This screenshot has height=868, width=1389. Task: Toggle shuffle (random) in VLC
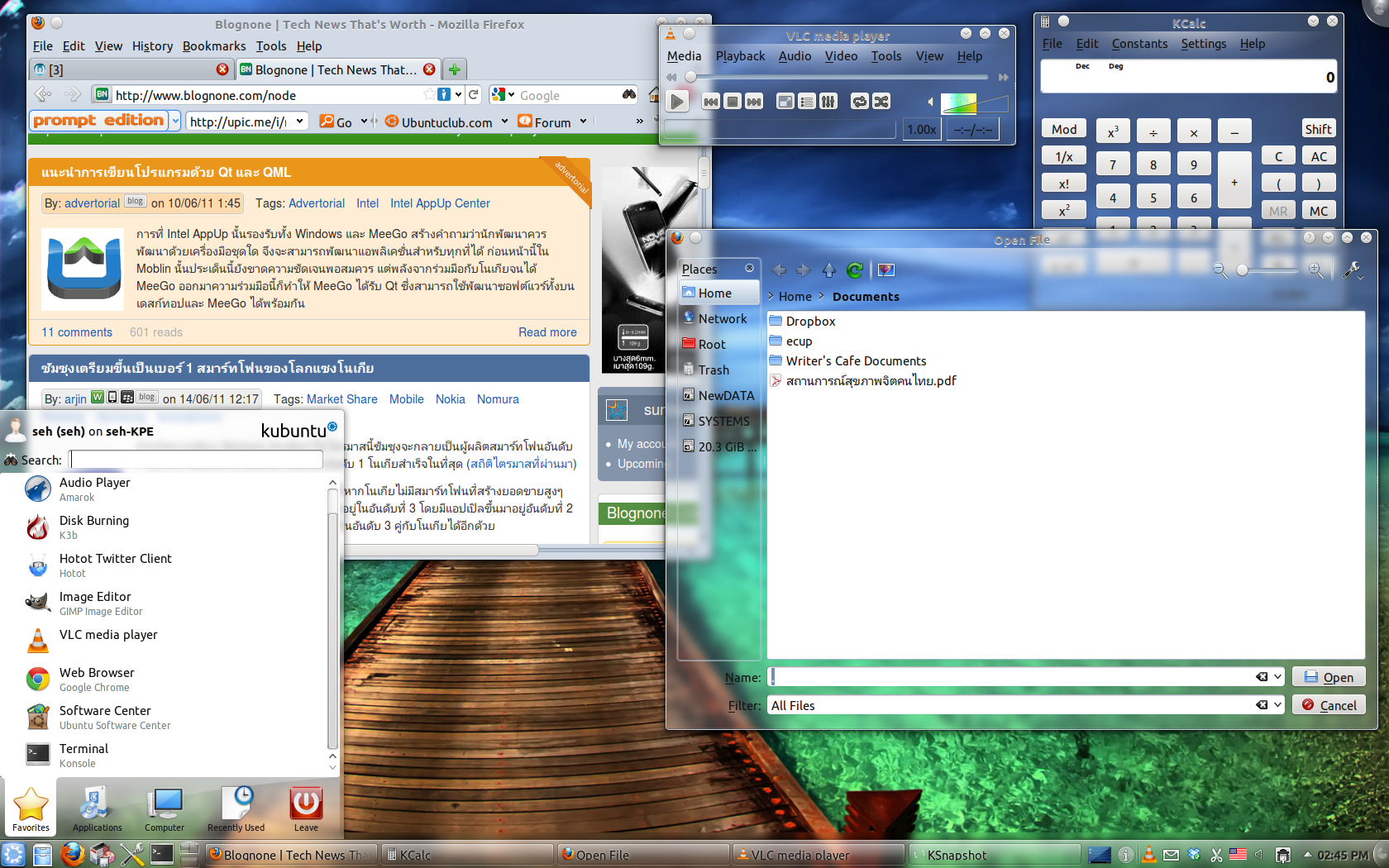[x=881, y=102]
